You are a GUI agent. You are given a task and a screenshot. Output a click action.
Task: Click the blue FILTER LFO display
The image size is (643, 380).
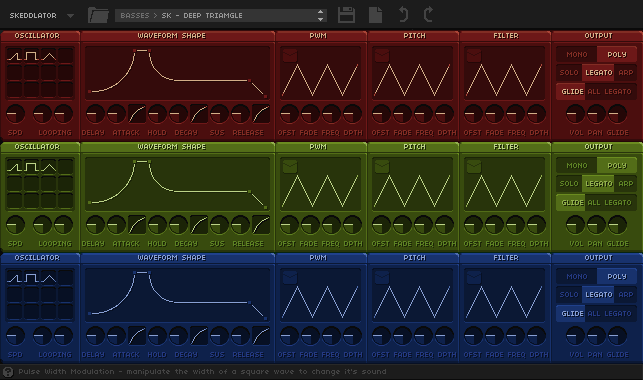pyautogui.click(x=504, y=296)
